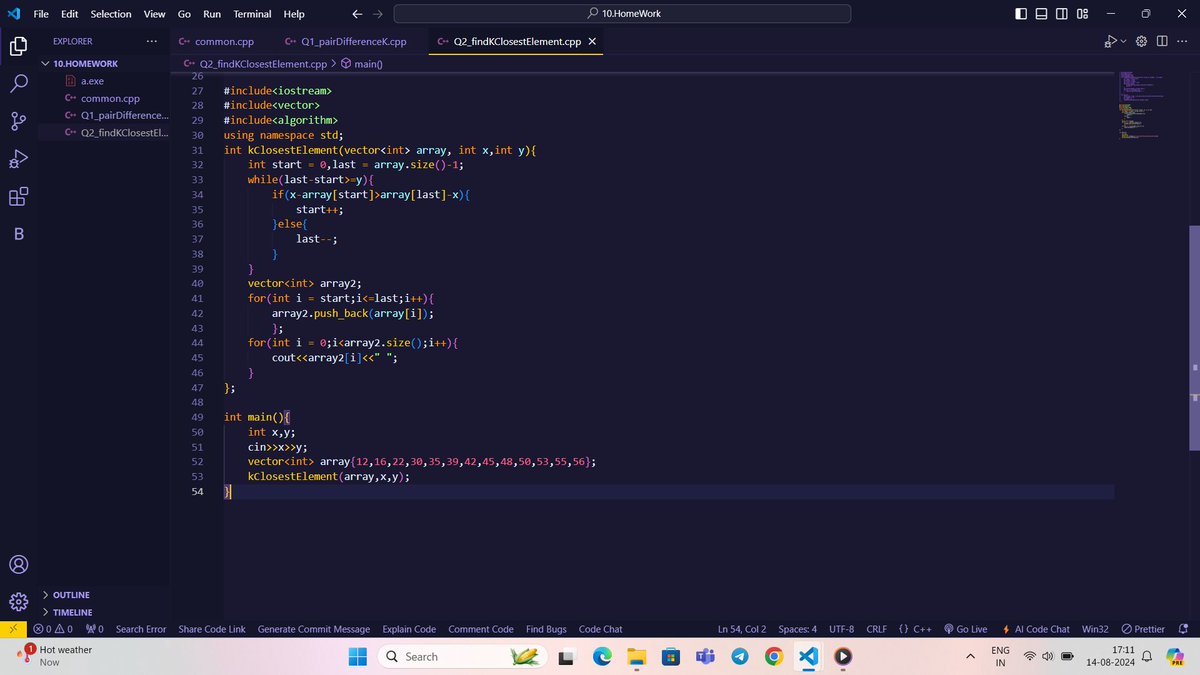Toggle the bottom panel visibility

[1041, 14]
